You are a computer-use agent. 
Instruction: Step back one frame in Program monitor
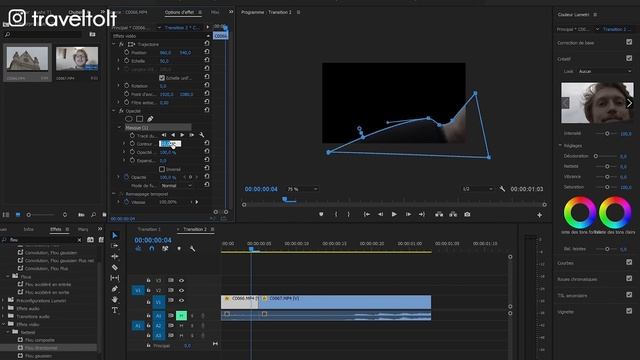(x=380, y=214)
